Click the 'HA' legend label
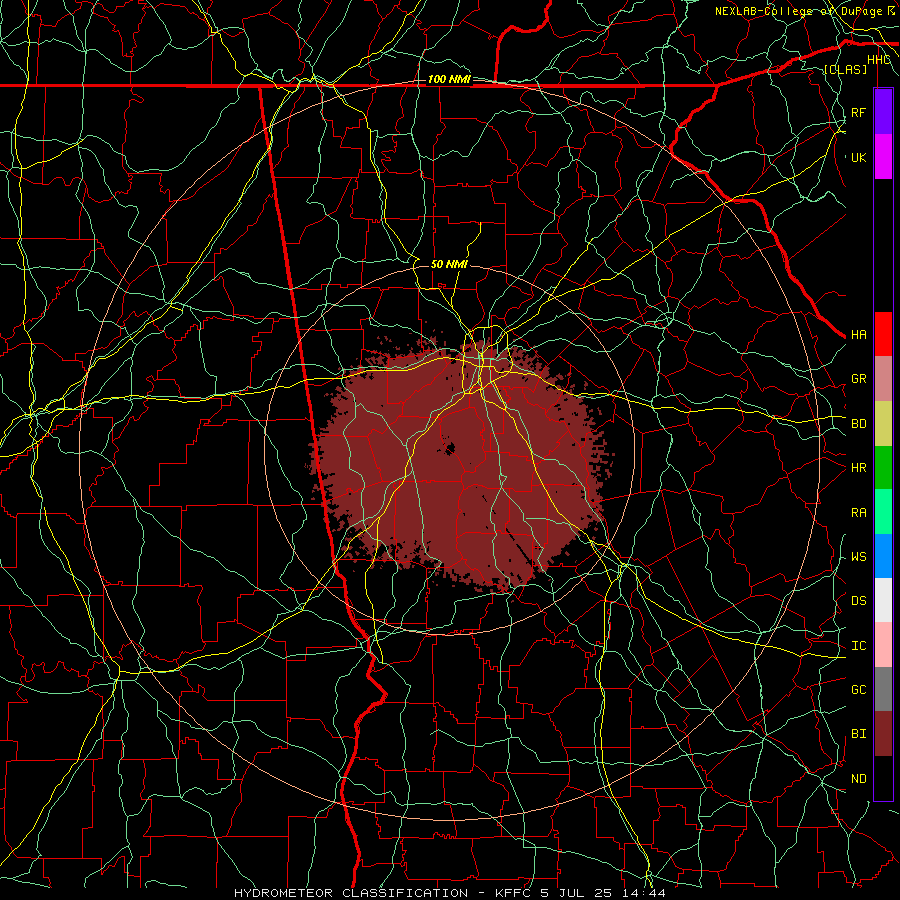The image size is (900, 900). (858, 335)
